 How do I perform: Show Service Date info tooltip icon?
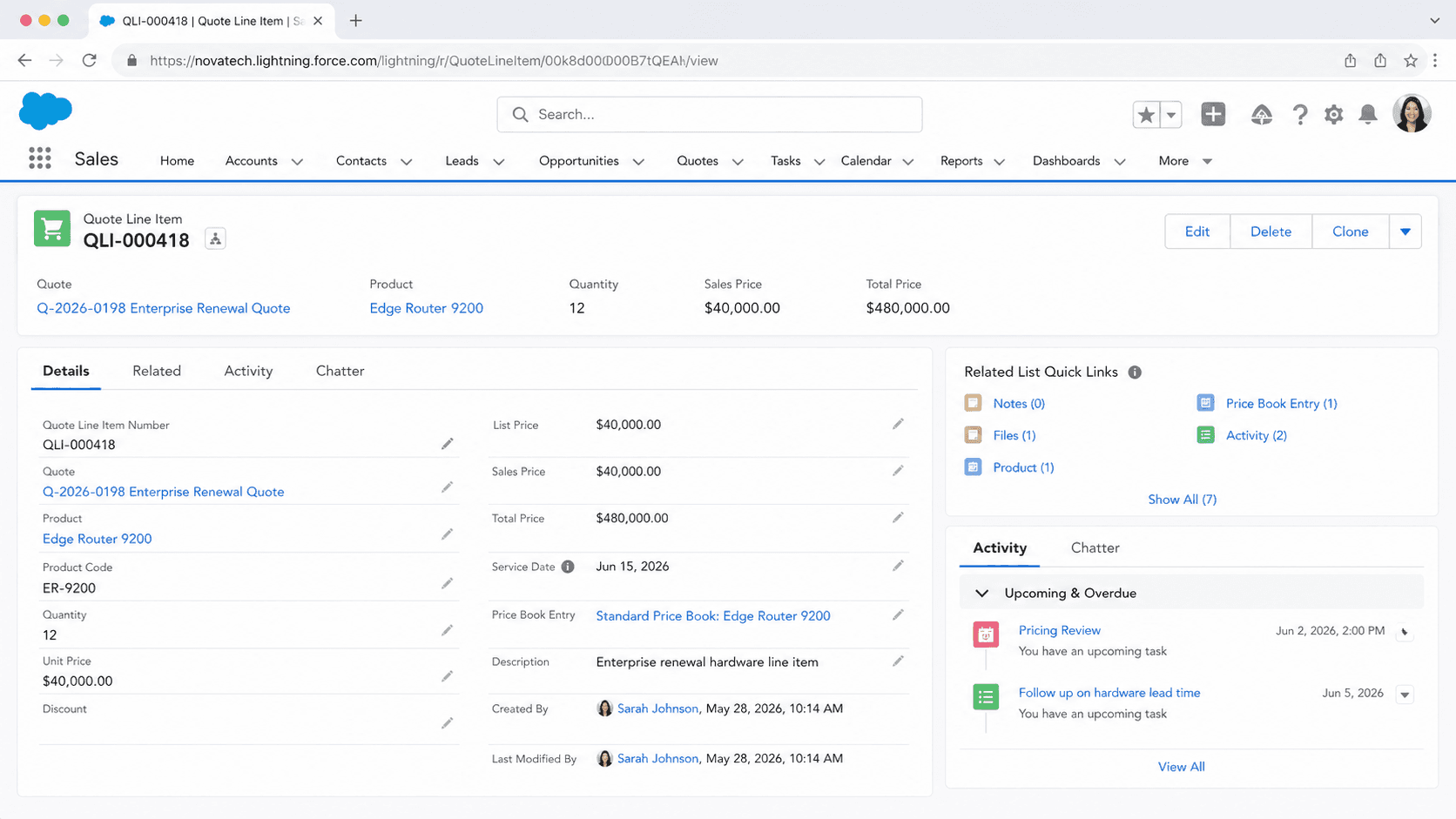[568, 567]
